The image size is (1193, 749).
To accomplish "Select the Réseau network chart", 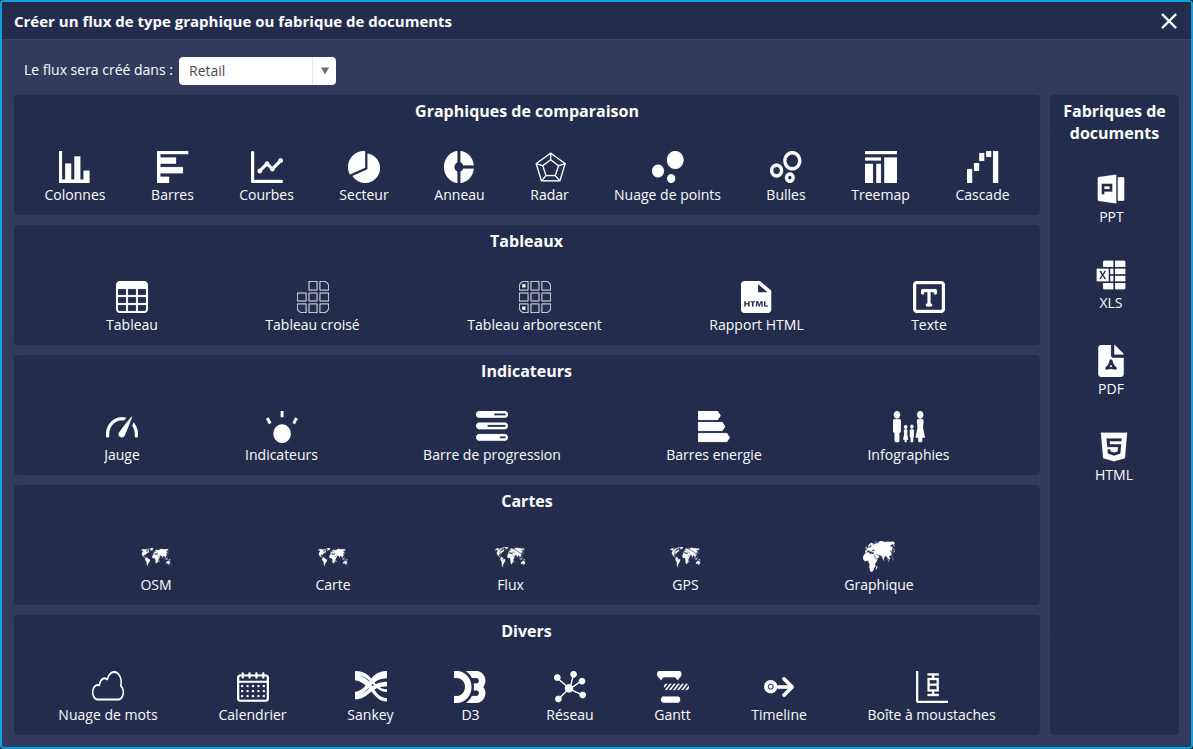I will pos(570,696).
